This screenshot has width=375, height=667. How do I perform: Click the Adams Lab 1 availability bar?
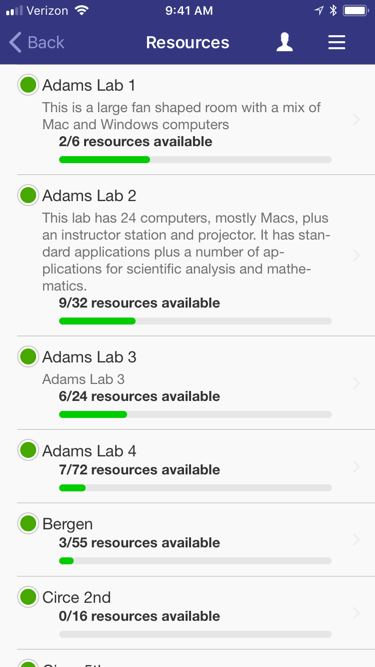point(196,160)
